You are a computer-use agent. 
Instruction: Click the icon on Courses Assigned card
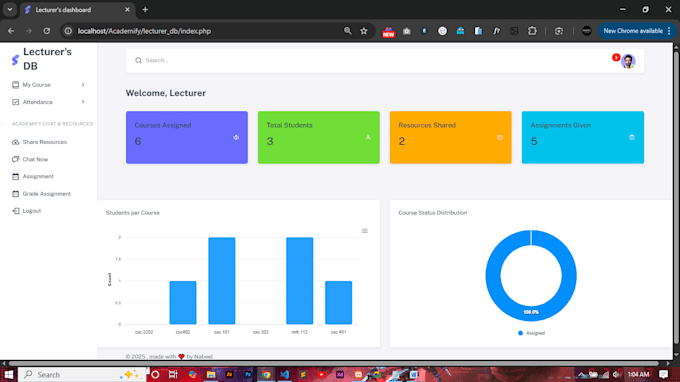pyautogui.click(x=236, y=137)
